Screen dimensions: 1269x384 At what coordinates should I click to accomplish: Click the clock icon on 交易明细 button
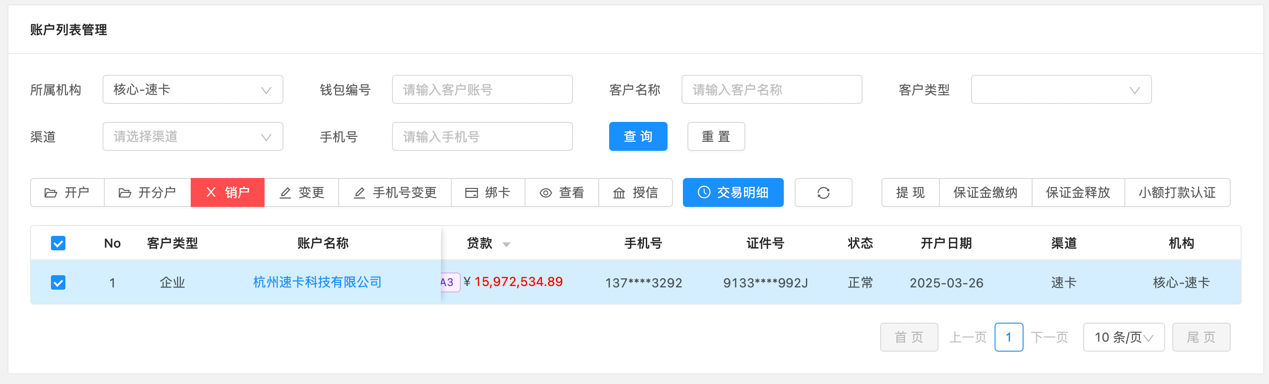(x=704, y=192)
